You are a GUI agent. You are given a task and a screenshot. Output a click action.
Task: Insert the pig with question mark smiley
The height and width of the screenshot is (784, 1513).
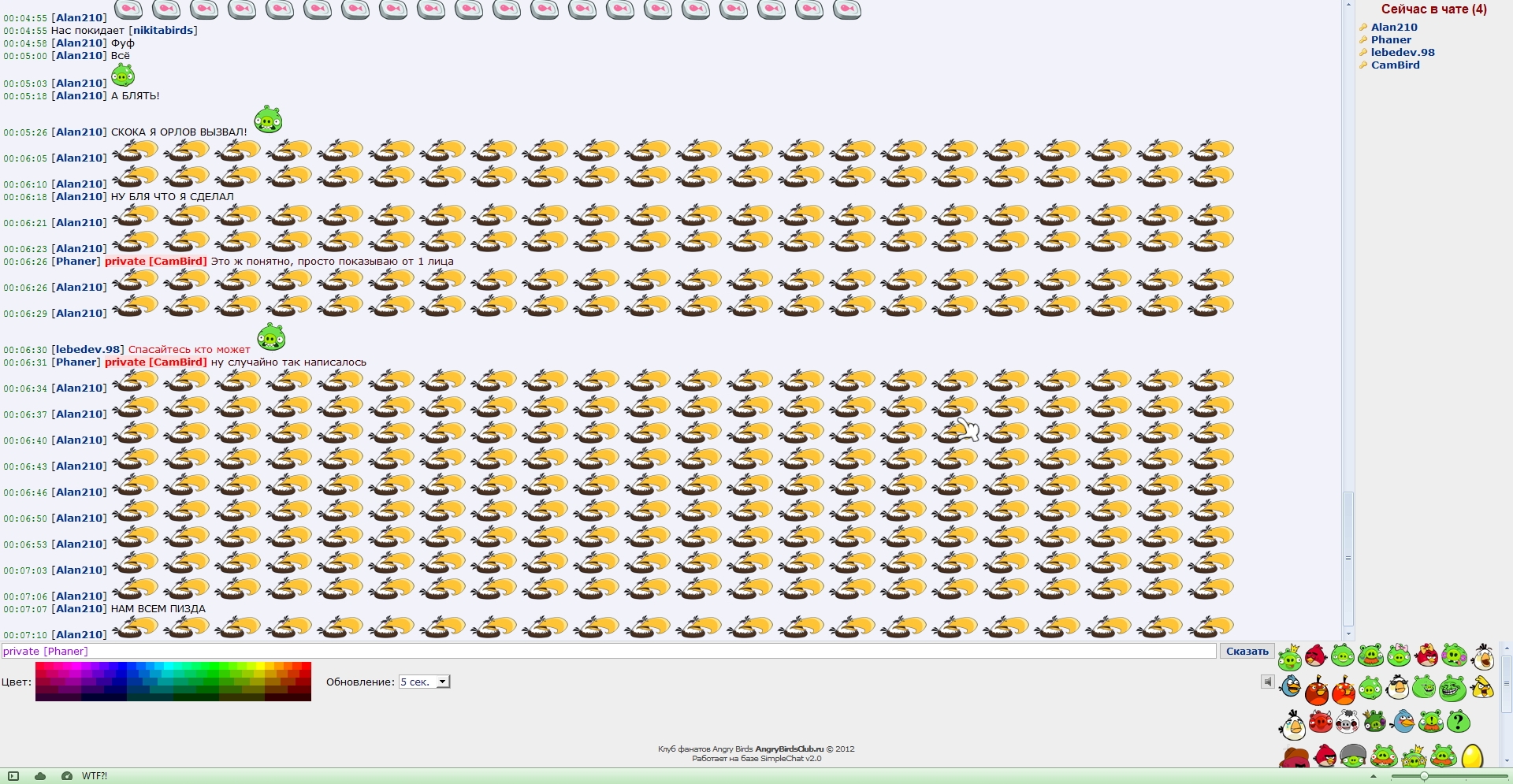pyautogui.click(x=1459, y=721)
